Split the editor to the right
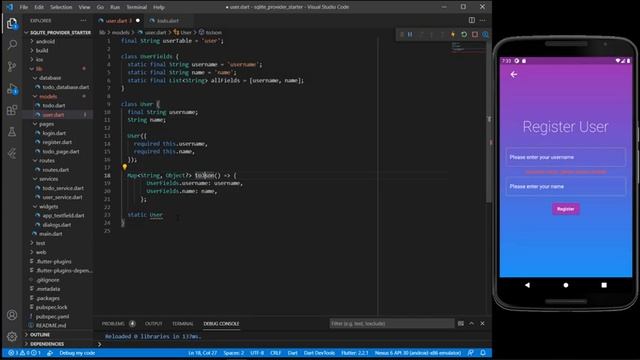 (x=472, y=20)
